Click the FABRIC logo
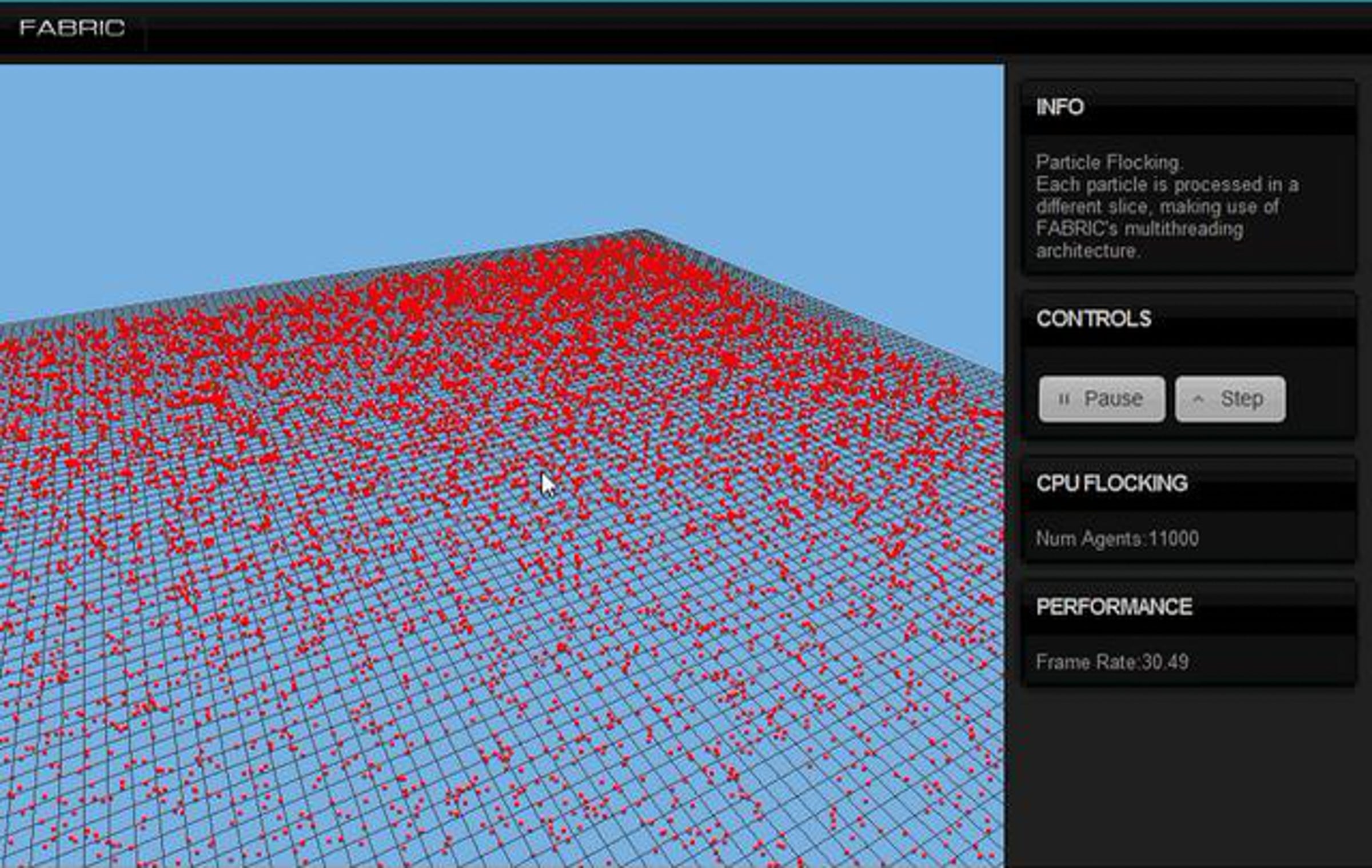This screenshot has height=868, width=1372. pos(72,27)
